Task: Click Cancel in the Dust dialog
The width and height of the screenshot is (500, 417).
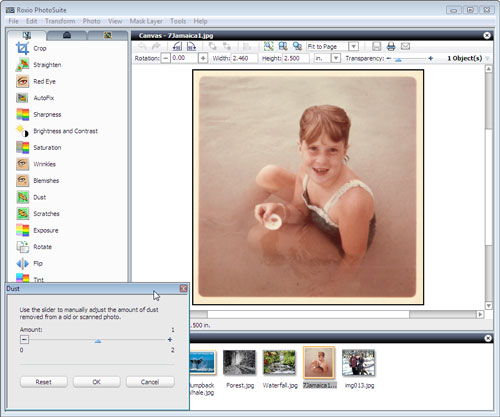Action: (150, 382)
